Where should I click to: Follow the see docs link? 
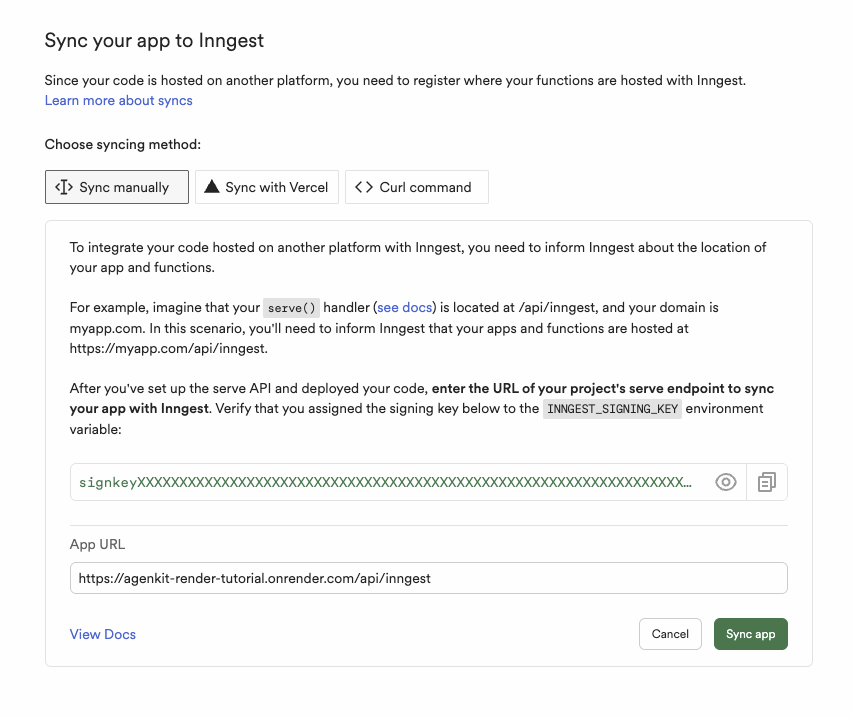point(405,307)
